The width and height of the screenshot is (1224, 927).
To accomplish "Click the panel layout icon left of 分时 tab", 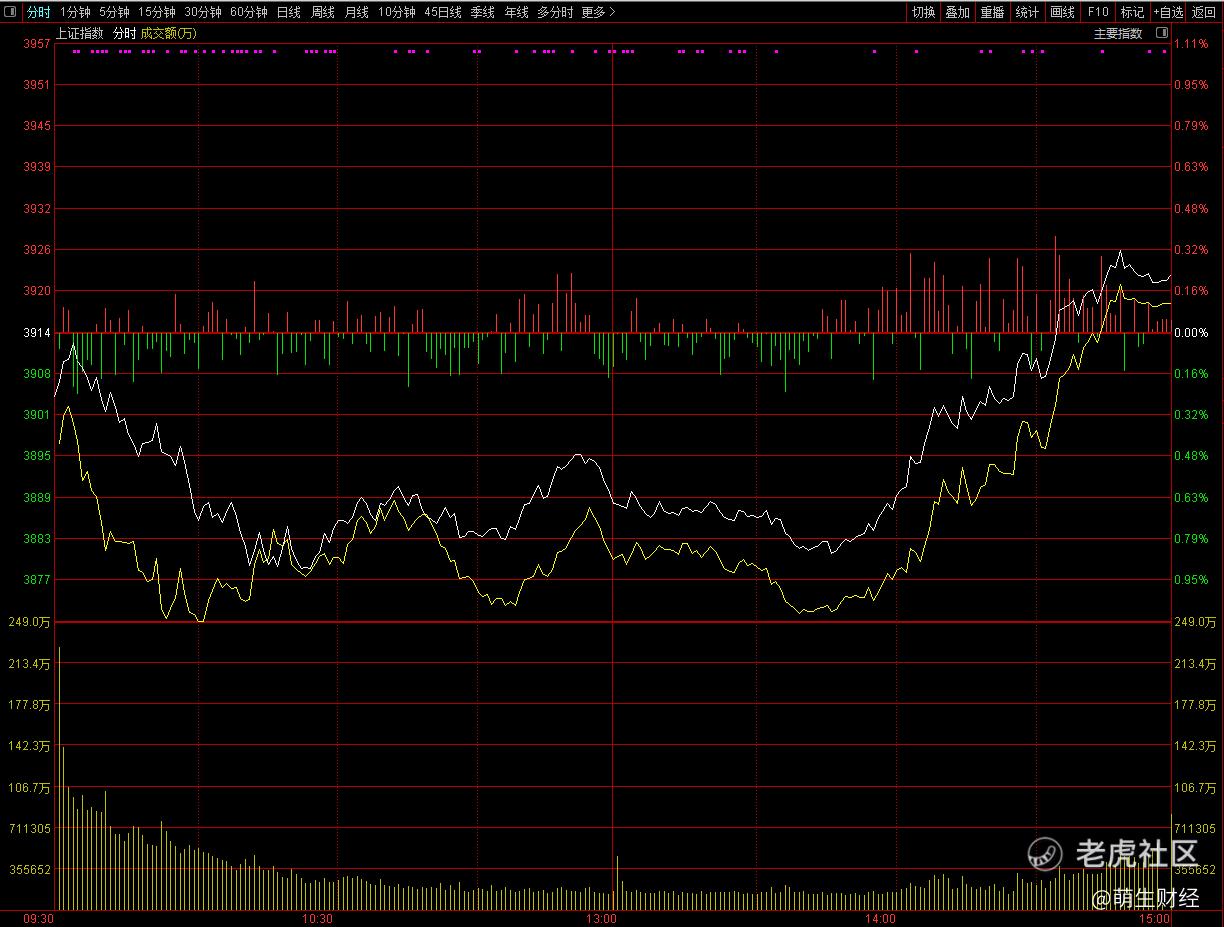I will [11, 12].
